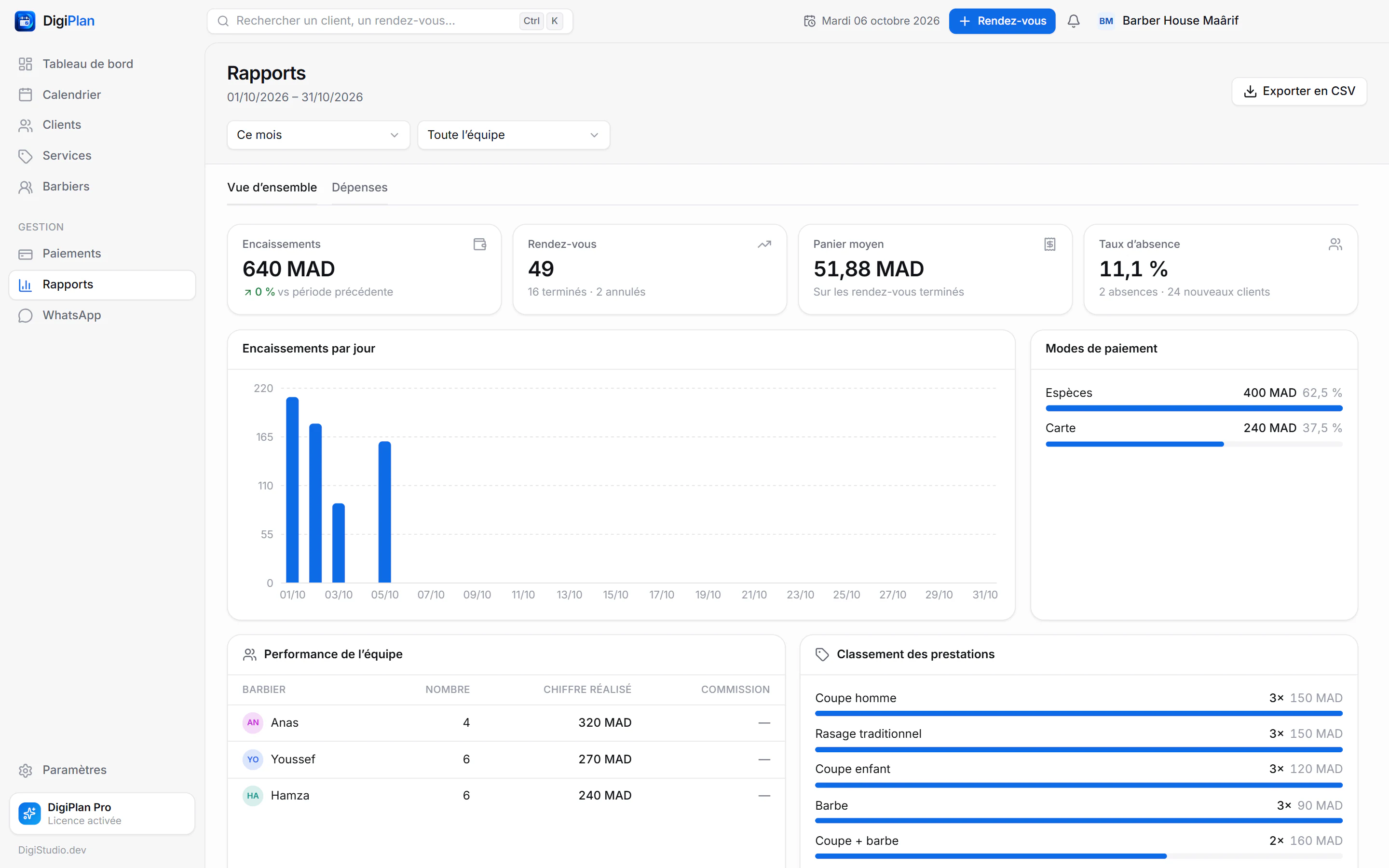Viewport: 1389px width, 868px height.
Task: Click the DigiPlan logo icon
Action: pyautogui.click(x=25, y=21)
